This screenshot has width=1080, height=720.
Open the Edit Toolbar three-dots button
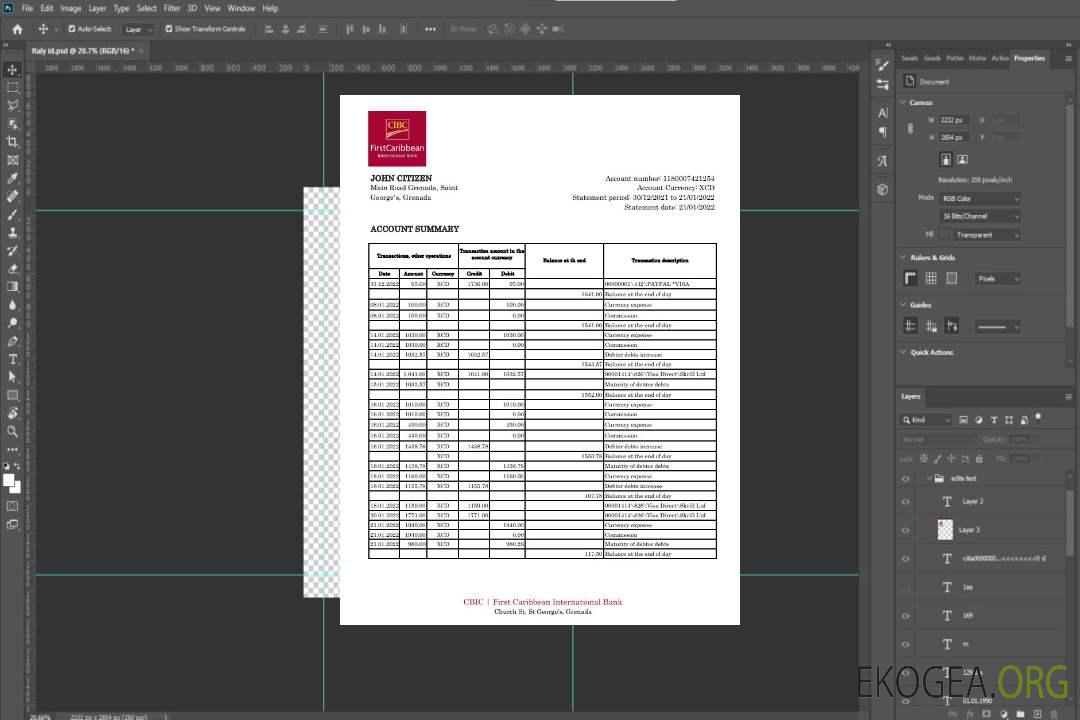pos(12,449)
